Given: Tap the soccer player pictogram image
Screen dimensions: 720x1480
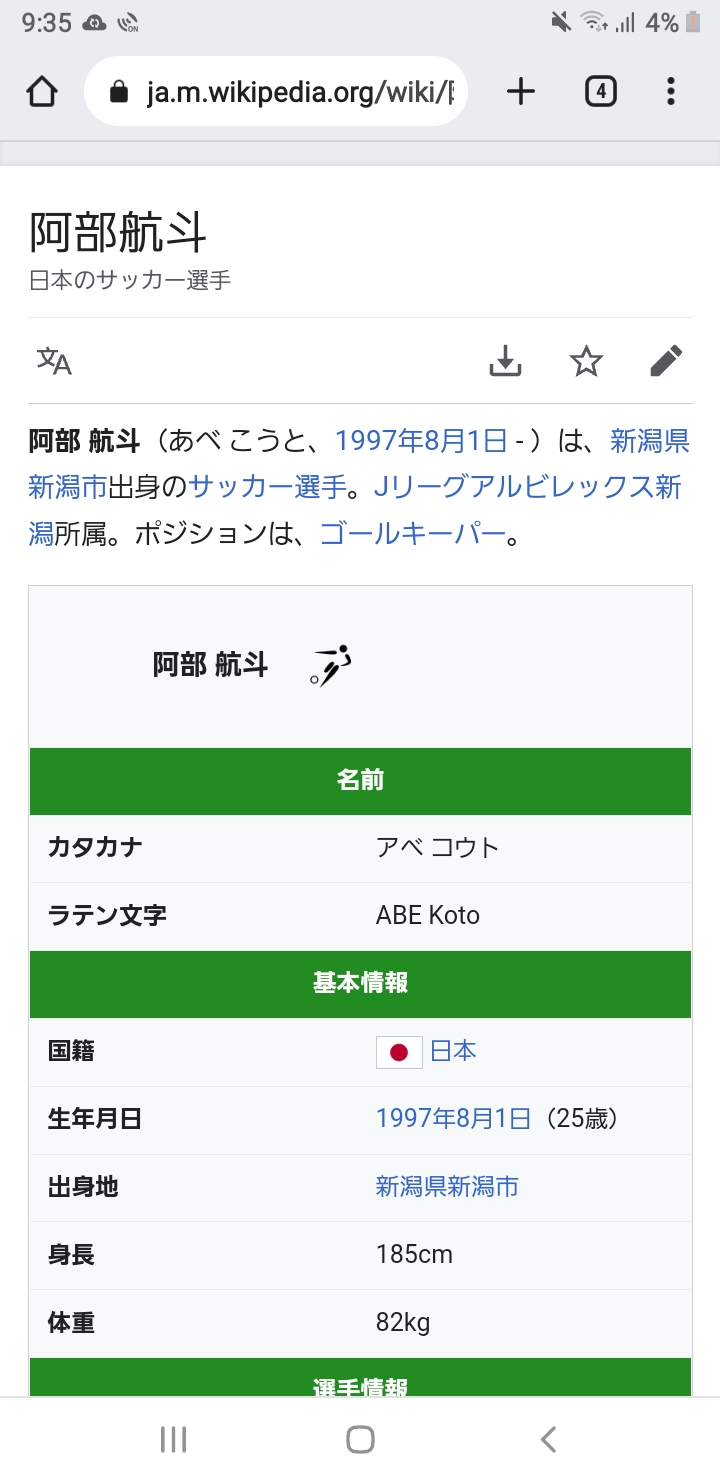Looking at the screenshot, I should (x=331, y=665).
